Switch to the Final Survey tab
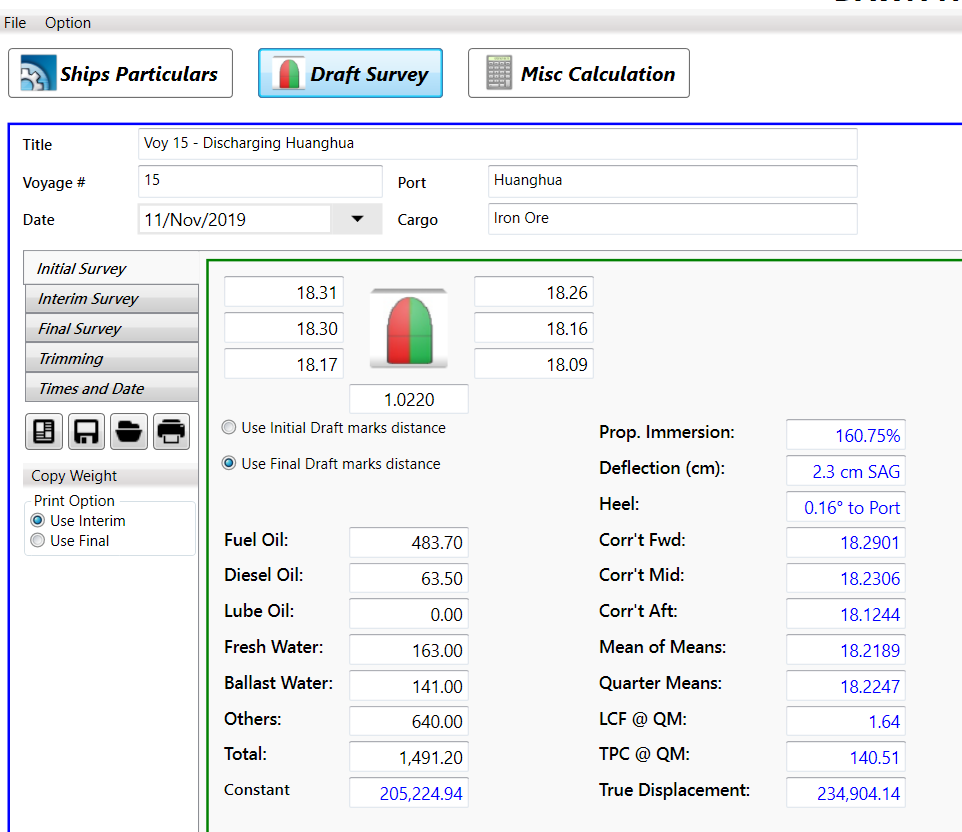This screenshot has height=832, width=962. 111,329
